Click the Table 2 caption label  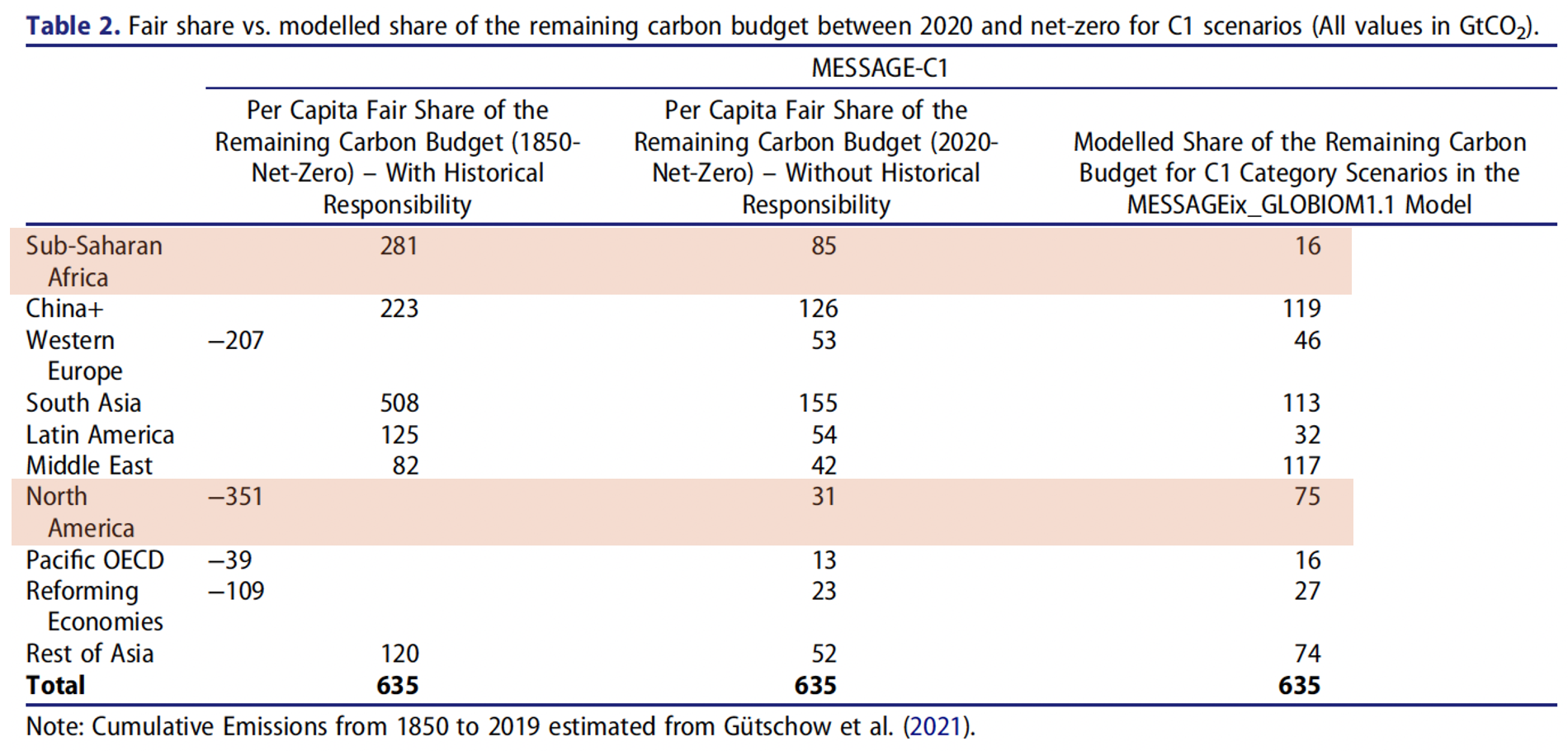pos(73,26)
